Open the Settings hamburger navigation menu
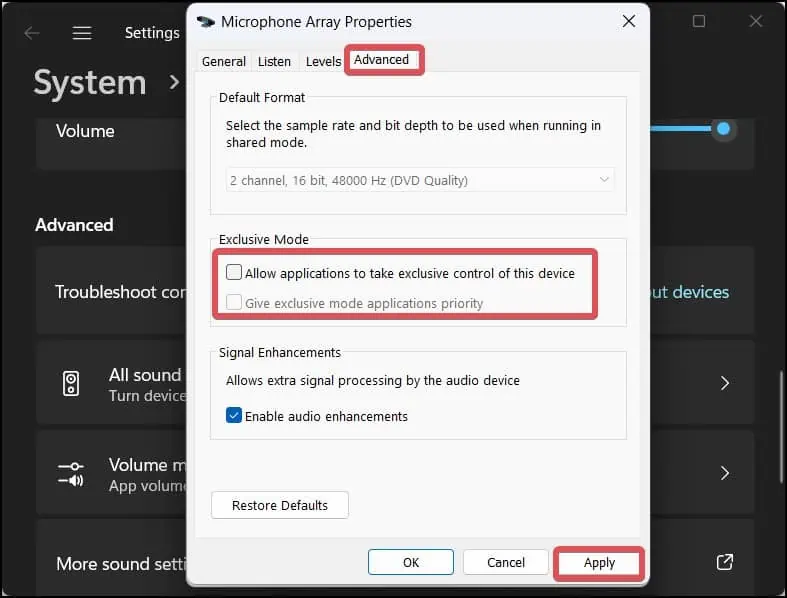The width and height of the screenshot is (787, 598). click(x=82, y=33)
